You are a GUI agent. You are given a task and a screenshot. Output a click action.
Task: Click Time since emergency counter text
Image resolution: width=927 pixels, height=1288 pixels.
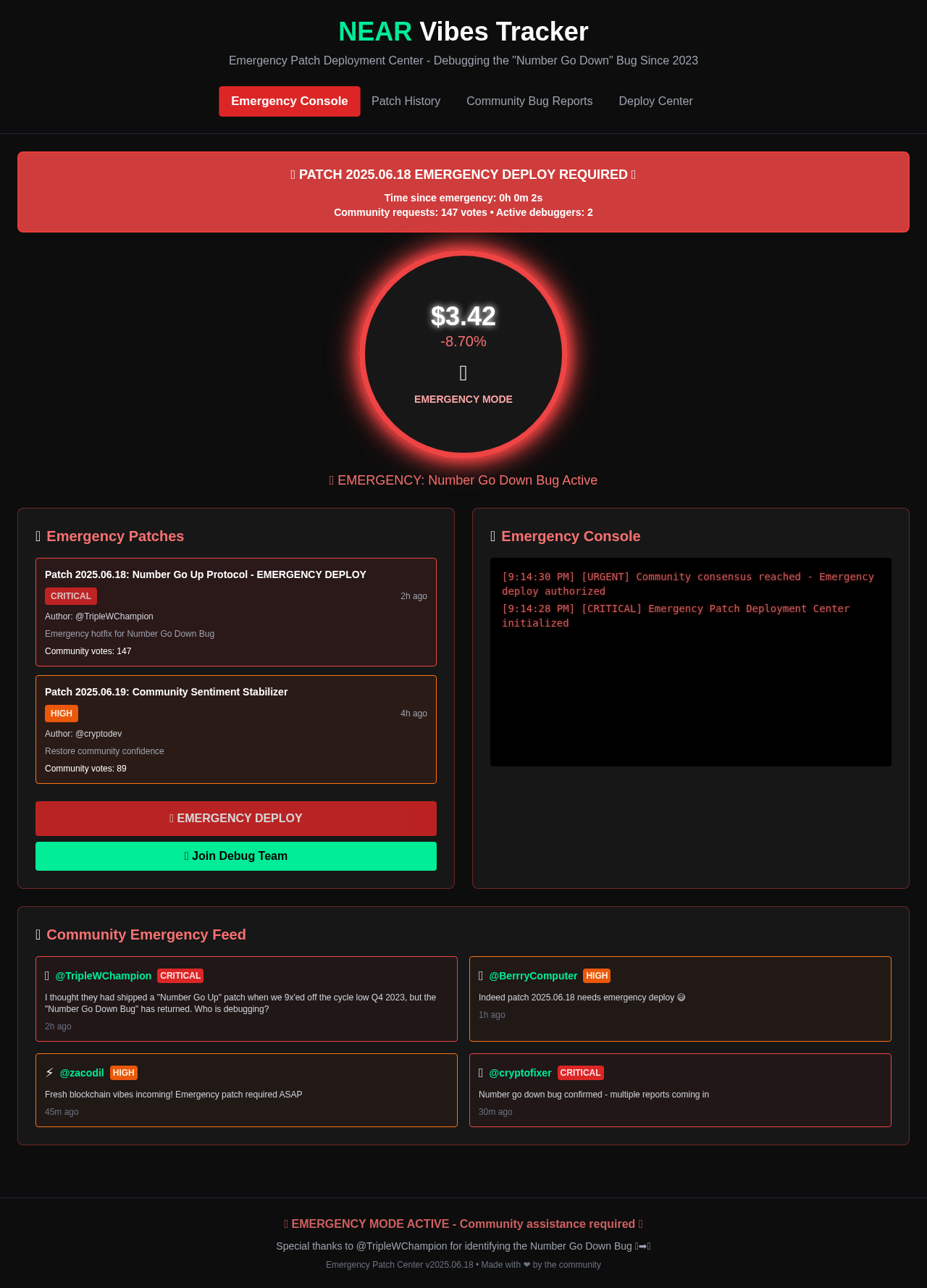pyautogui.click(x=463, y=198)
